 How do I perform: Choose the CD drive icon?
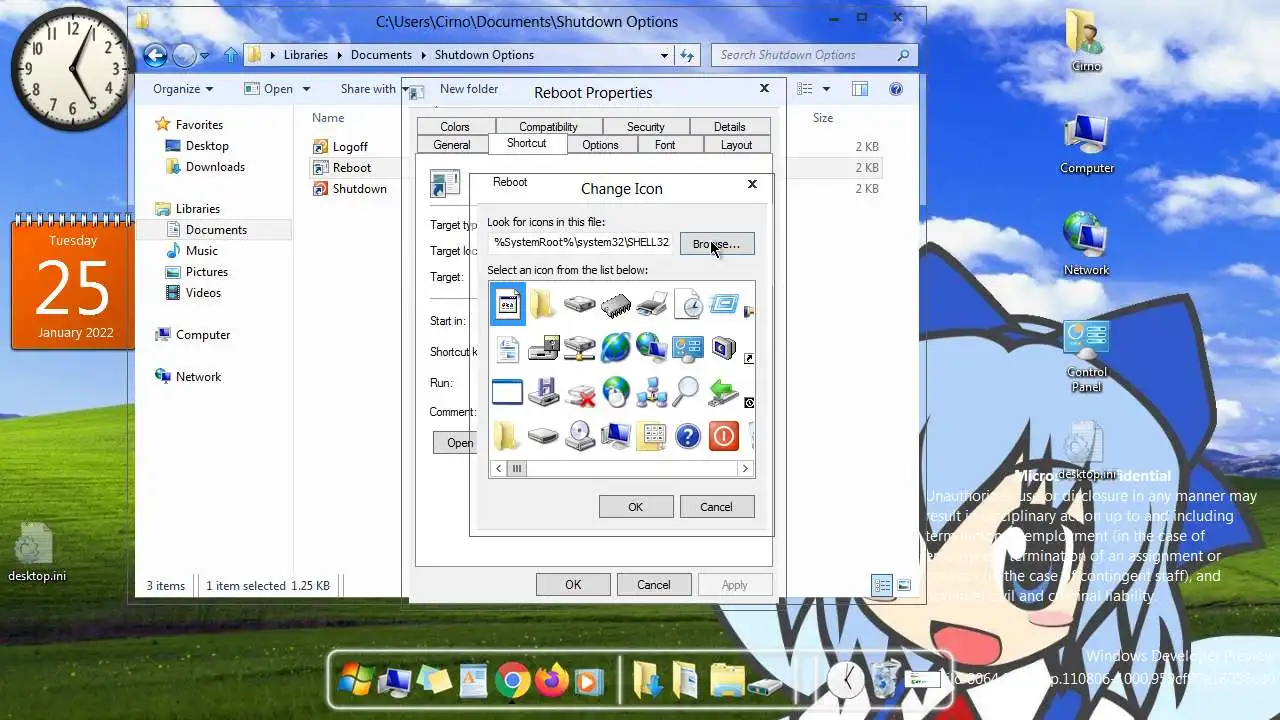(x=580, y=436)
